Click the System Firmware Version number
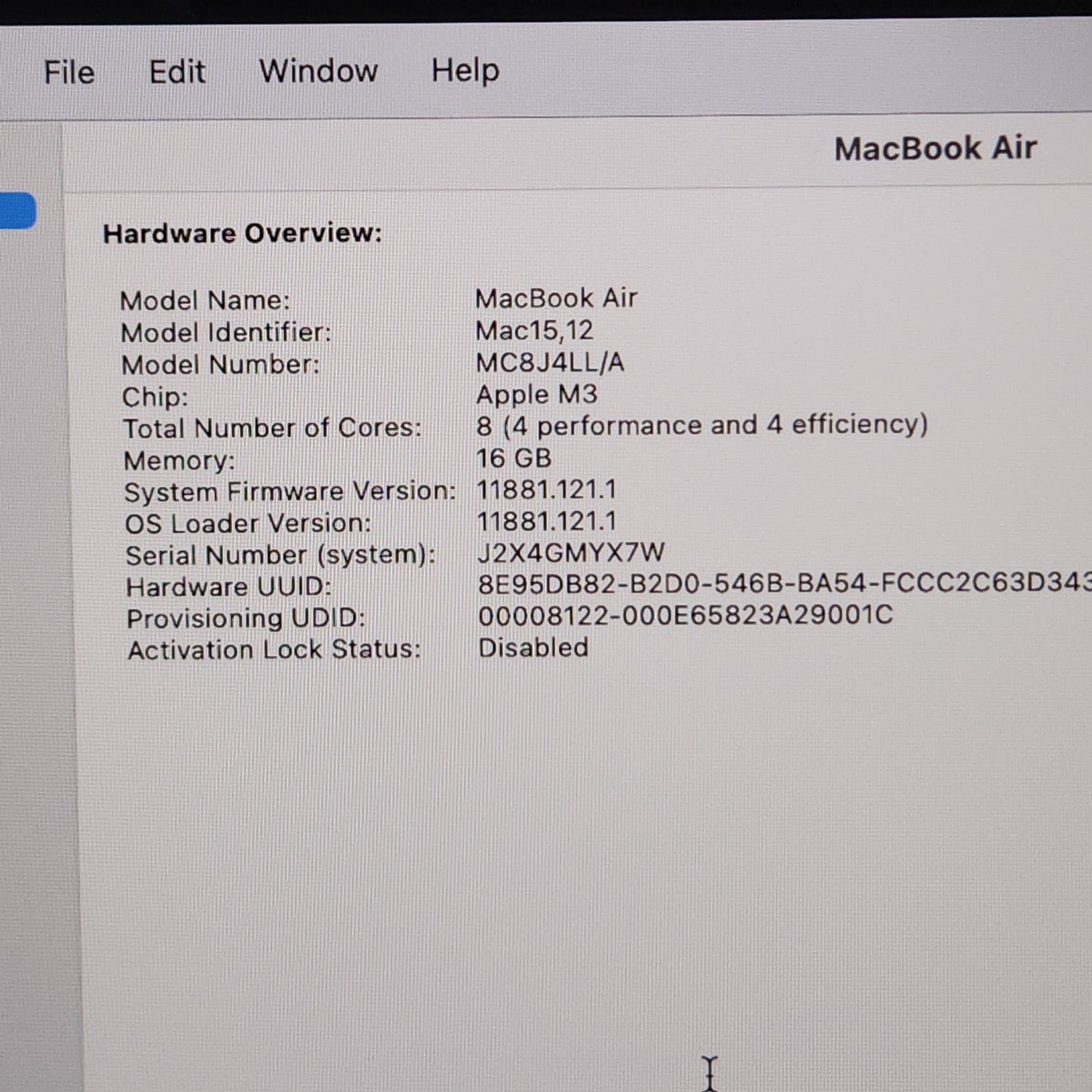1092x1092 pixels. pos(546,490)
